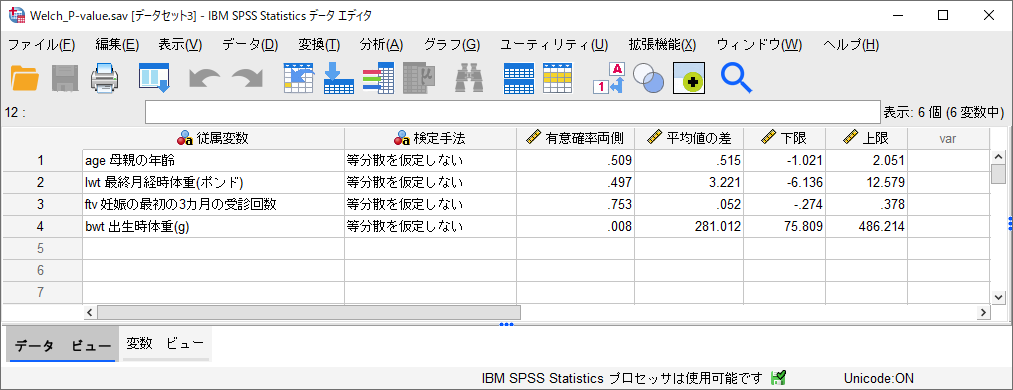Click Search magnifier icon

click(736, 78)
